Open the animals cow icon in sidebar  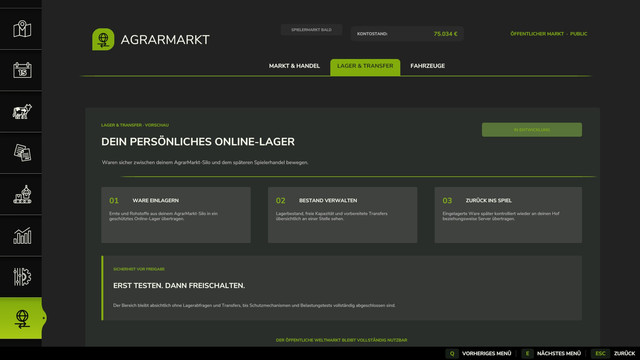coord(22,111)
